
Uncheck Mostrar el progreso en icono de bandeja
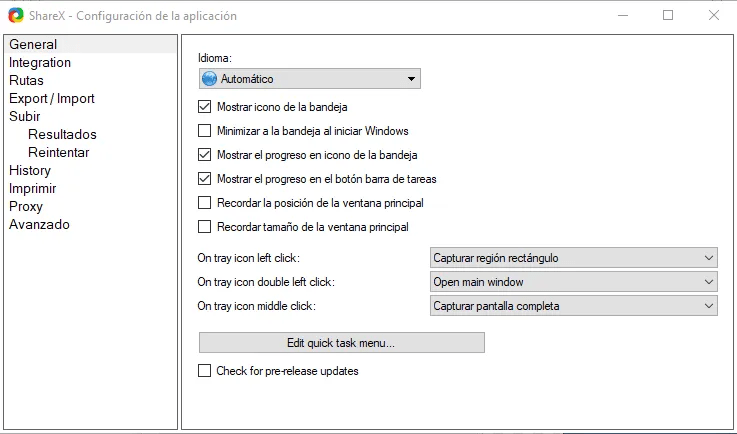(205, 155)
